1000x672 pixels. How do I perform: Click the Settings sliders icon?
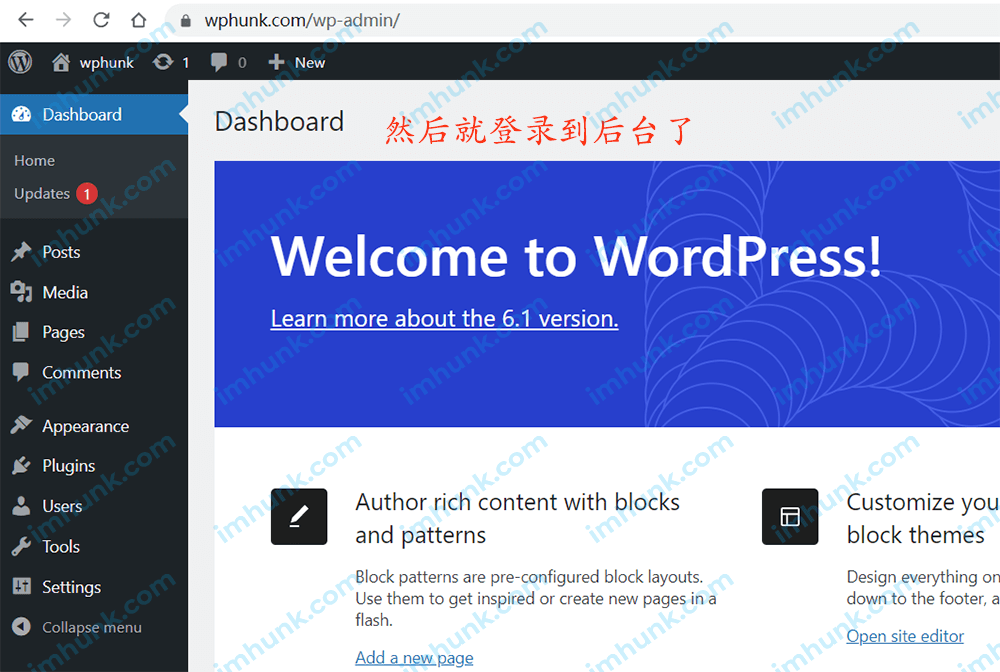click(22, 586)
